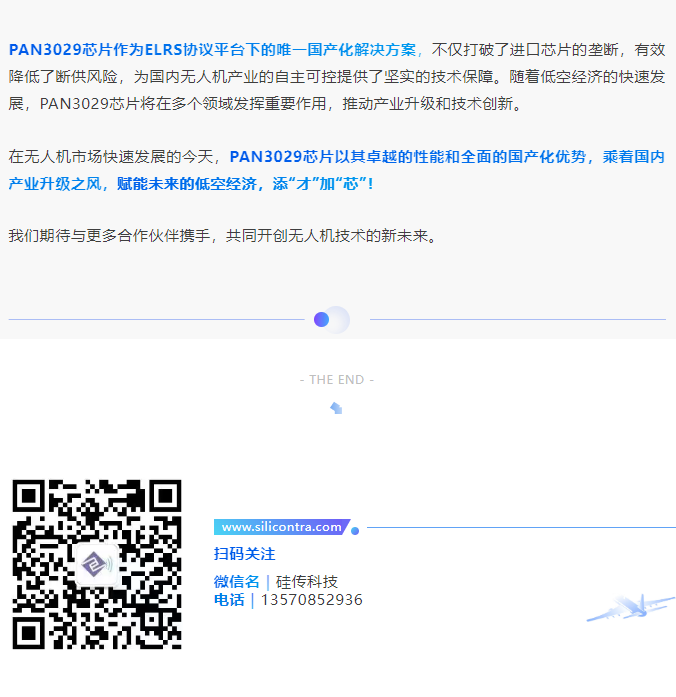
Task: Click the text 推动产业升级和技术创新
Action: tap(428, 104)
